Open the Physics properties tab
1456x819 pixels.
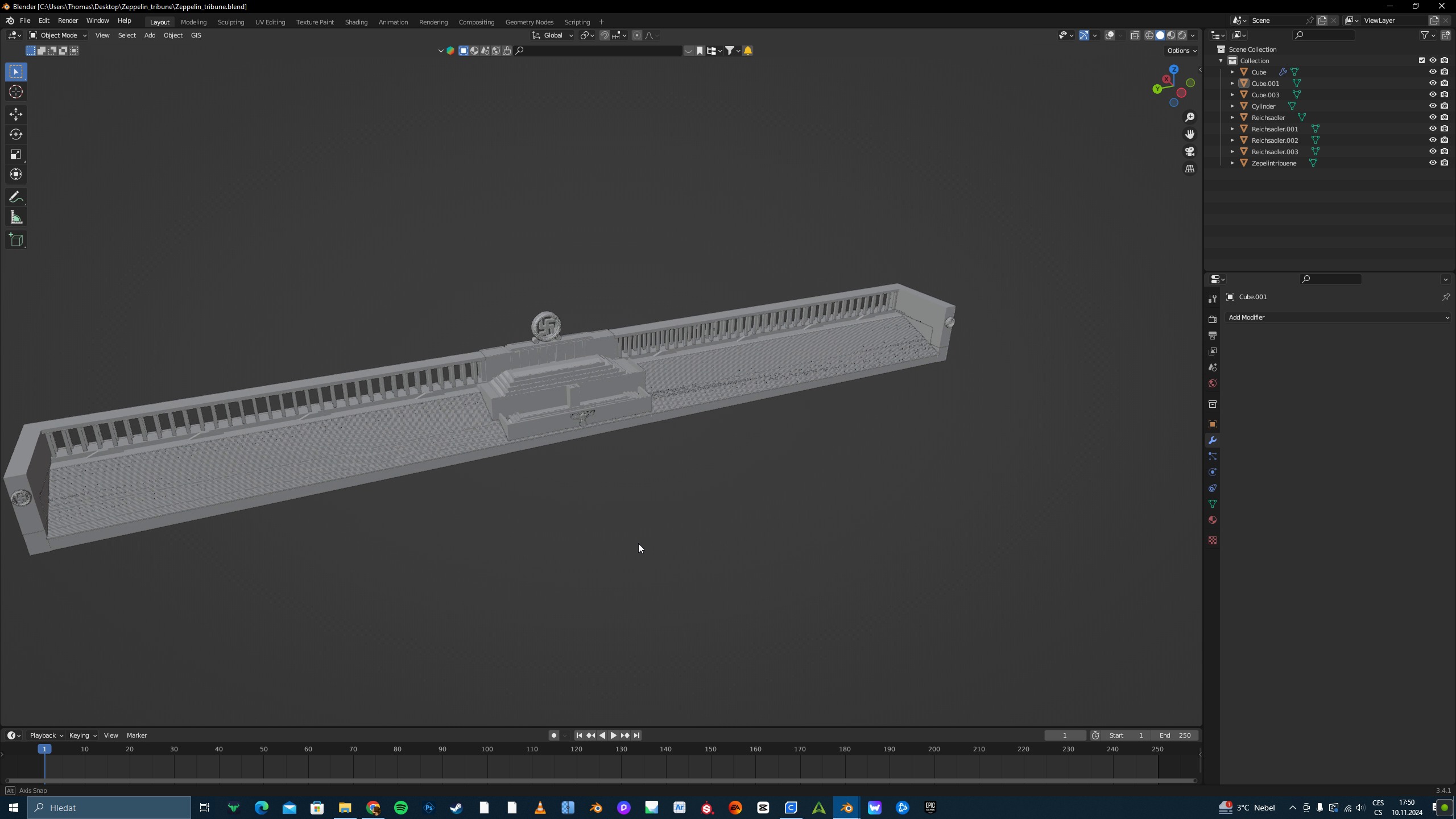1213,472
